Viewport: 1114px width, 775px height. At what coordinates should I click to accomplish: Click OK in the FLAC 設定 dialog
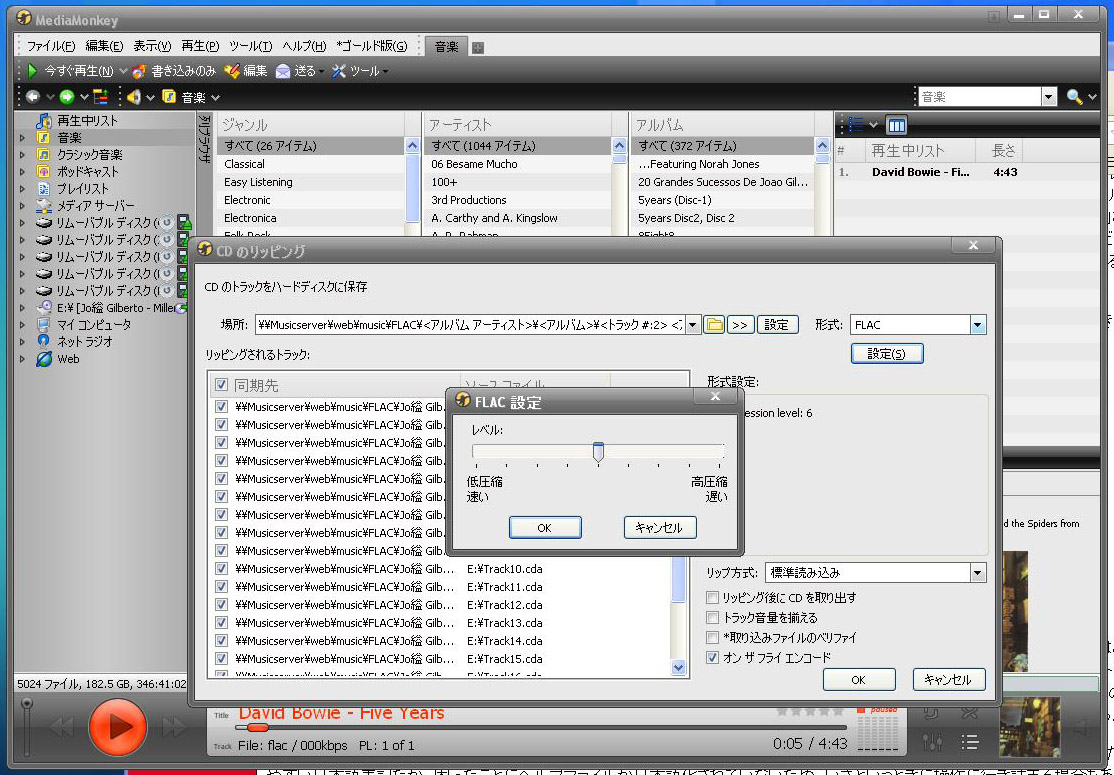(x=544, y=527)
